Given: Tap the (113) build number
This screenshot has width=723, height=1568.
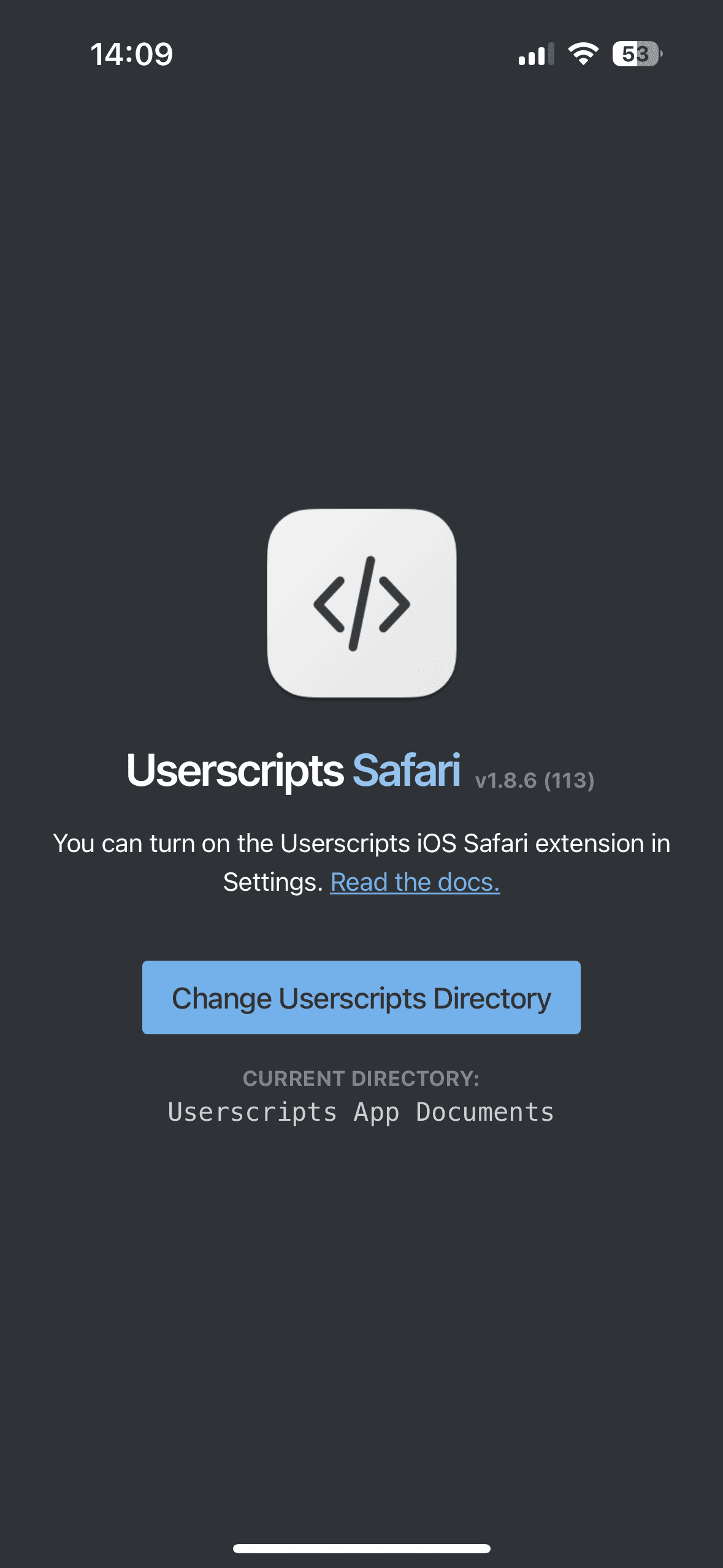Looking at the screenshot, I should [x=569, y=780].
